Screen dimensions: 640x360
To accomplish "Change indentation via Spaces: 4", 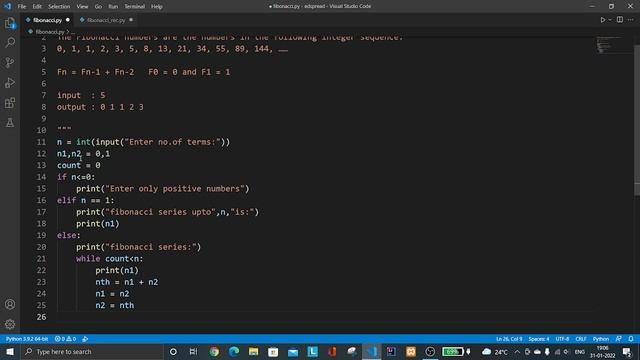I will point(538,339).
